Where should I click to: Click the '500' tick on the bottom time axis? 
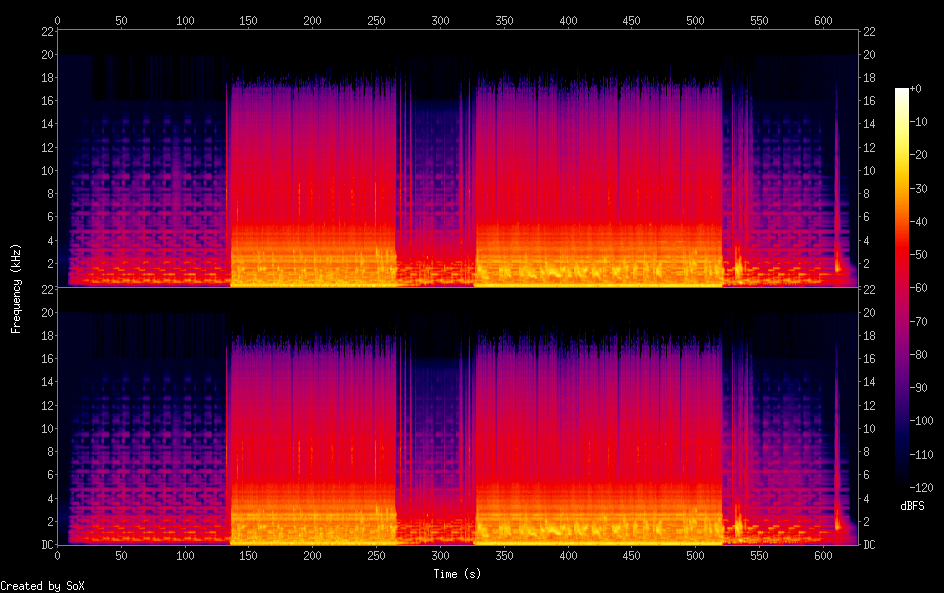(x=695, y=556)
